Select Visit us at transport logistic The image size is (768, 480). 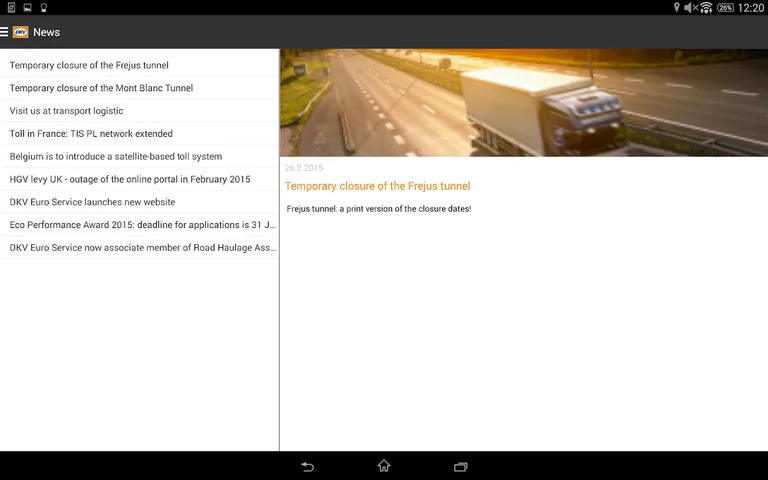coord(140,111)
